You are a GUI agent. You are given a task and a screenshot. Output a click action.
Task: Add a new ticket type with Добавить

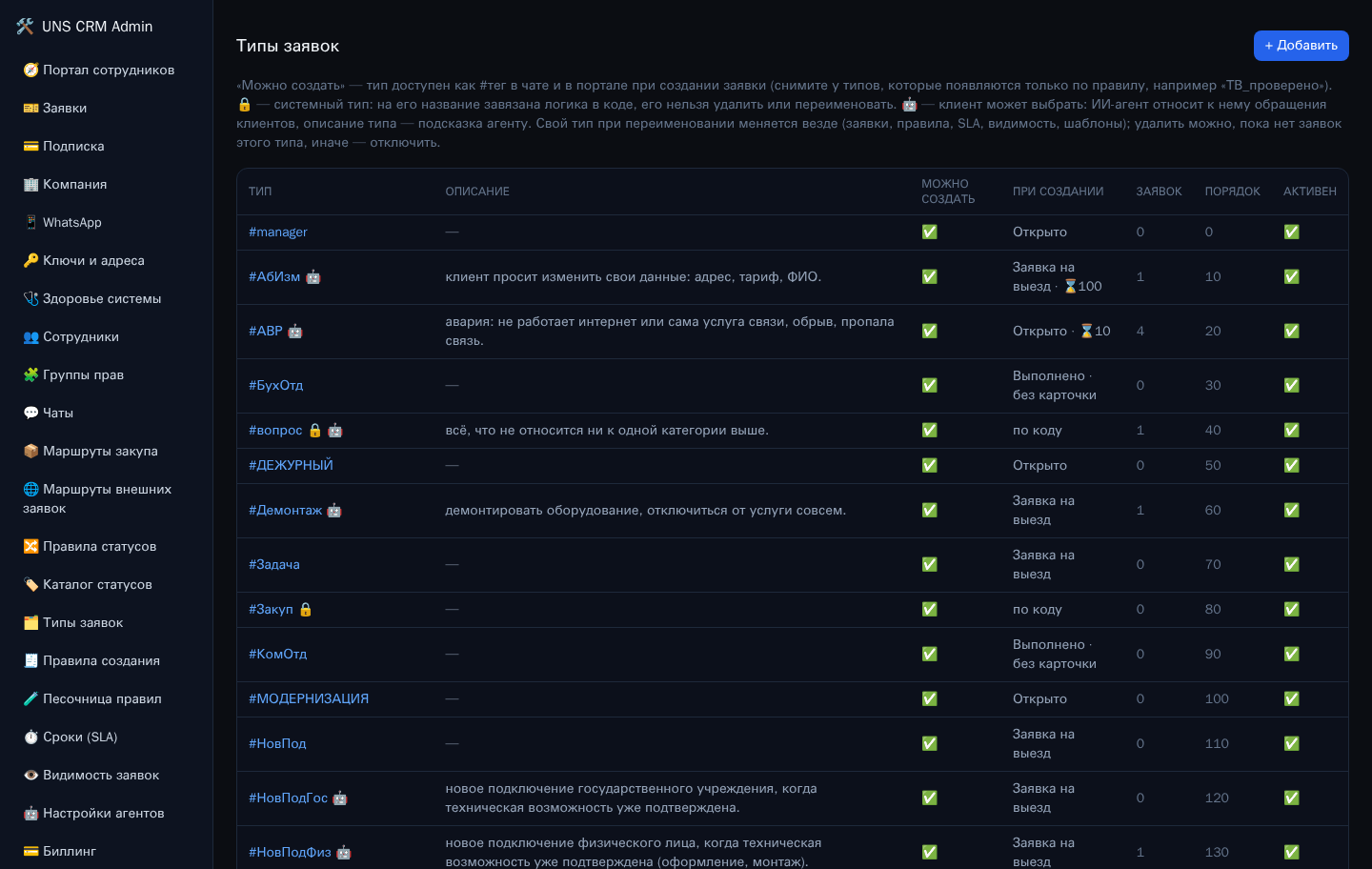pos(1301,46)
